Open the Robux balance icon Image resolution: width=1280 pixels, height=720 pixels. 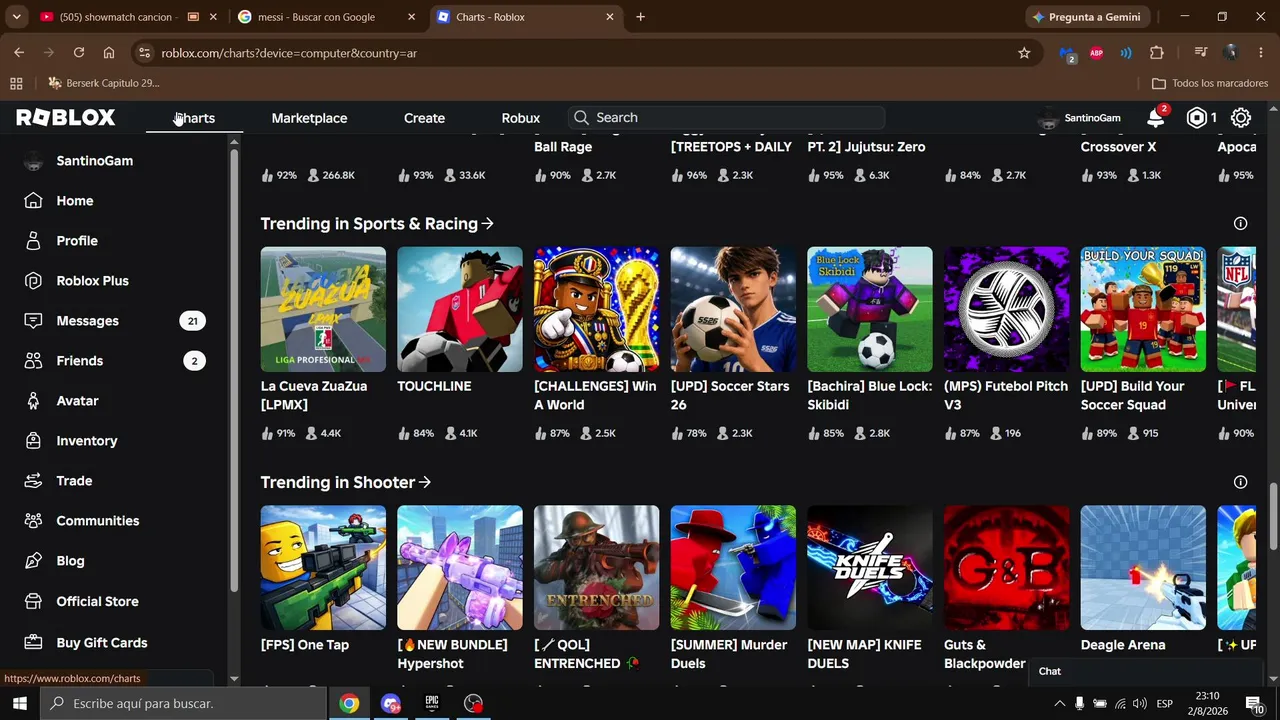pos(1197,118)
